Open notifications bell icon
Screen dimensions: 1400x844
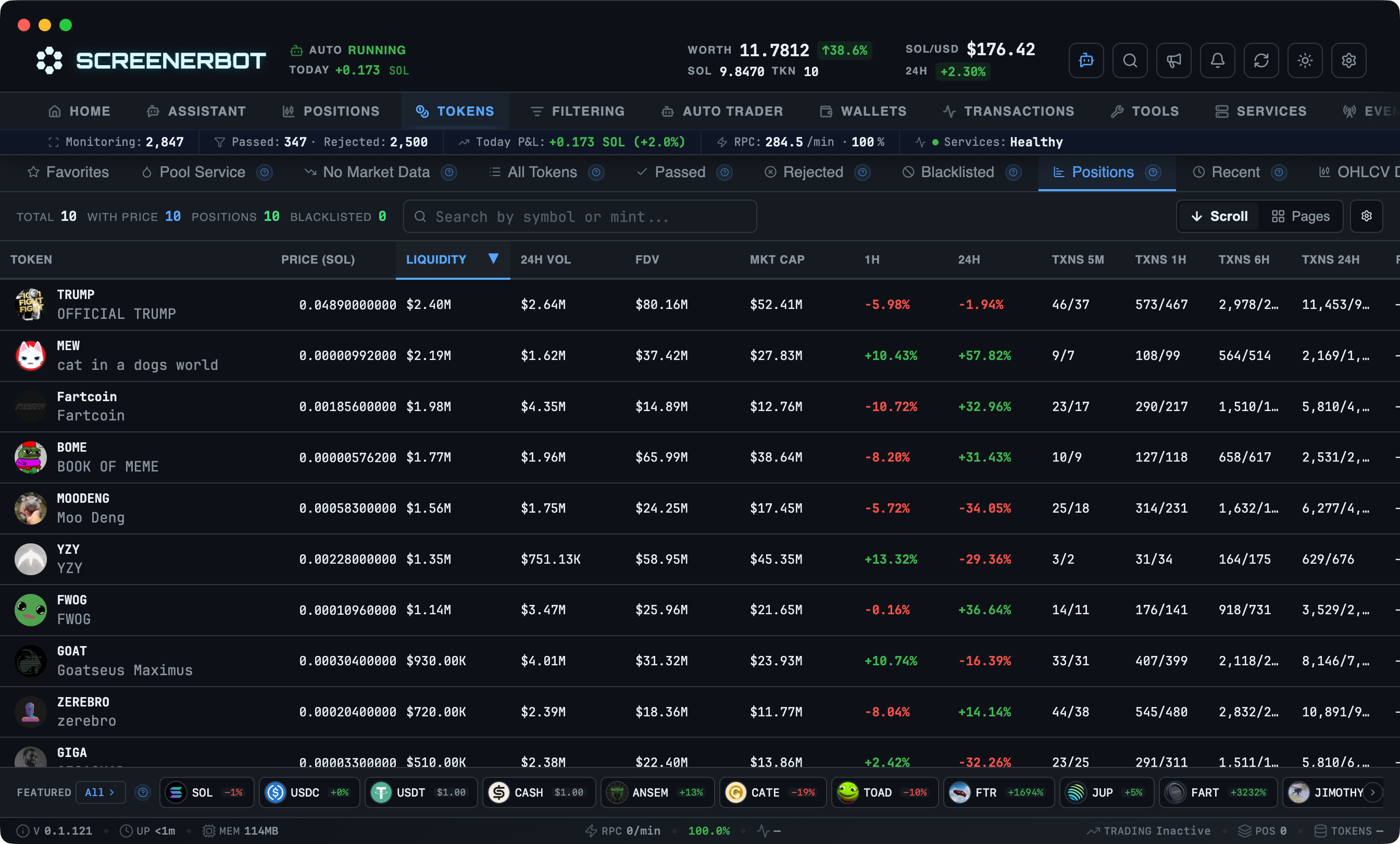point(1217,60)
